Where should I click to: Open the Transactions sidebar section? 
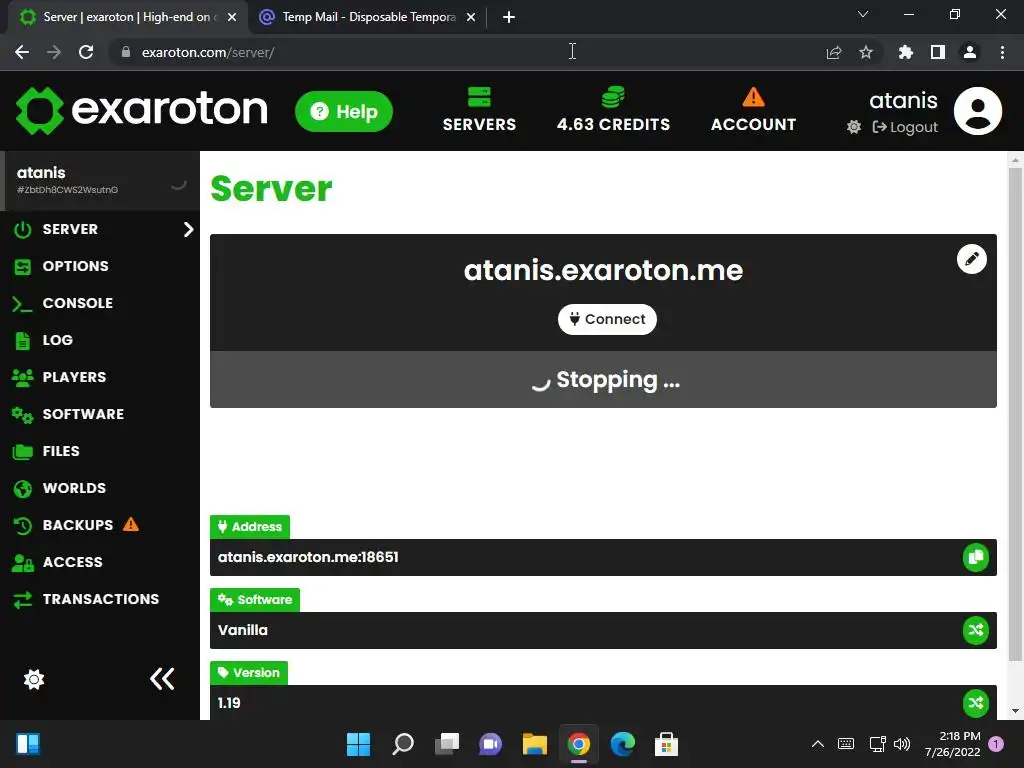(x=101, y=600)
